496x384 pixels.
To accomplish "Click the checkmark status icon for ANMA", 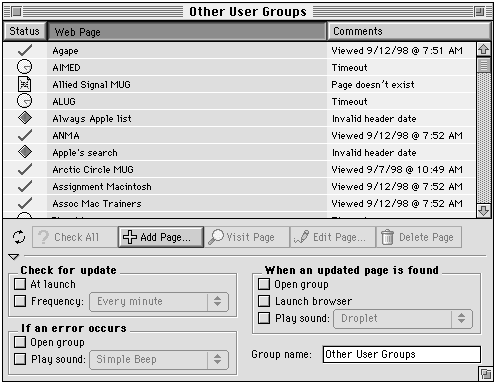I will (25, 135).
